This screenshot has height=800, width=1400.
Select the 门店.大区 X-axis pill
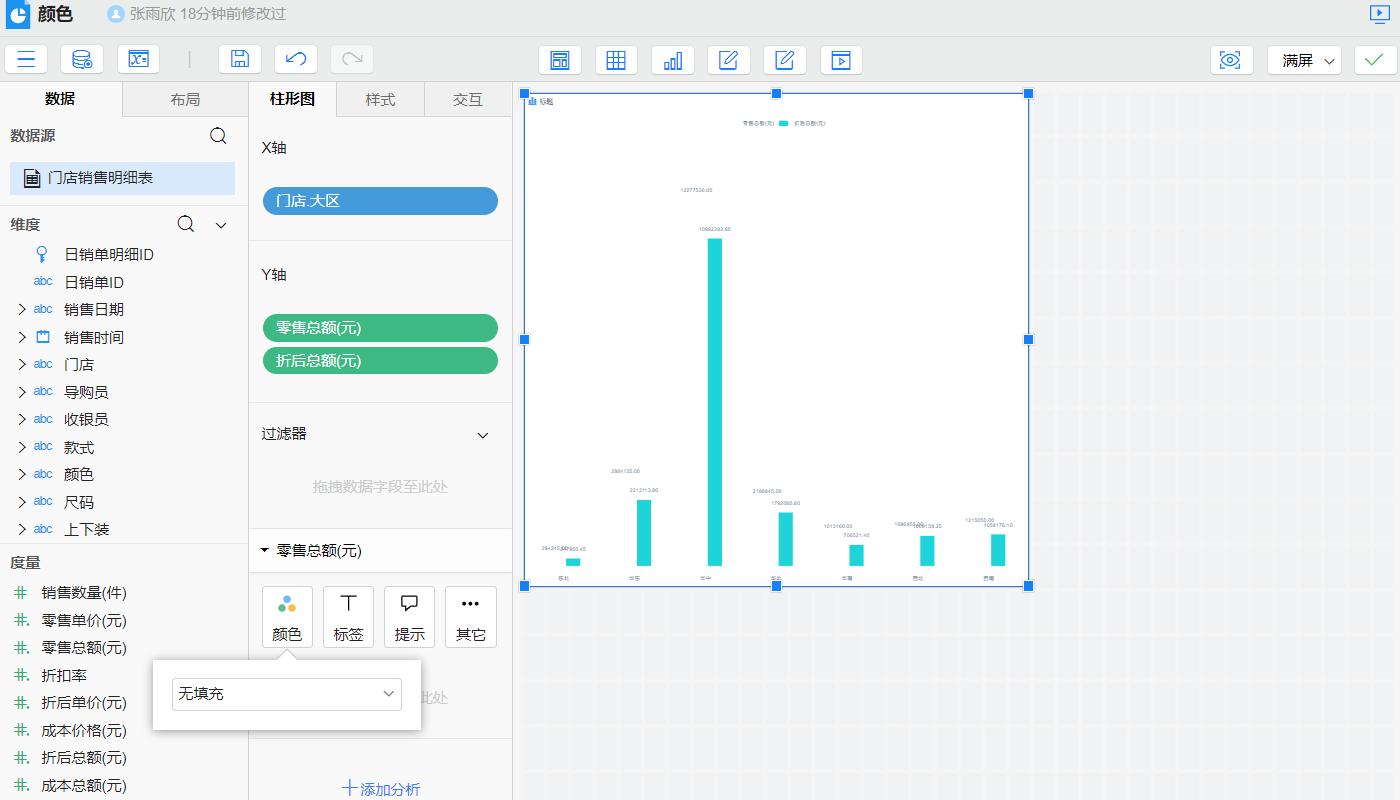pos(380,201)
